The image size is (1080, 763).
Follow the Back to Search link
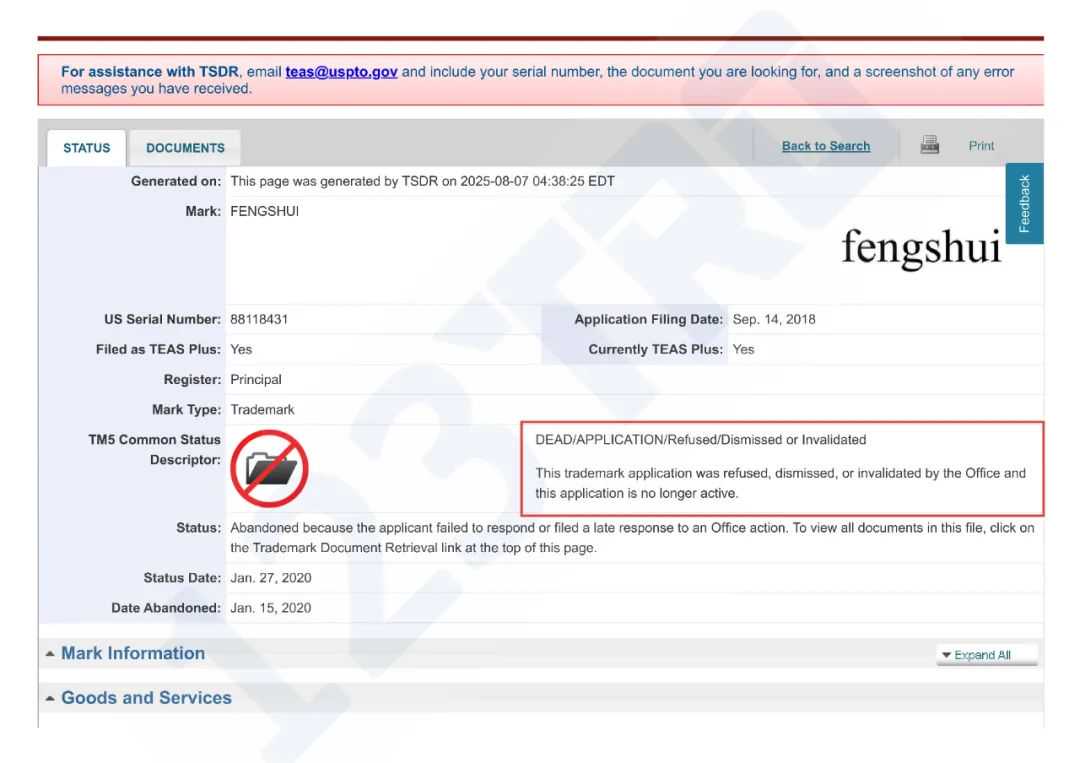click(x=826, y=146)
